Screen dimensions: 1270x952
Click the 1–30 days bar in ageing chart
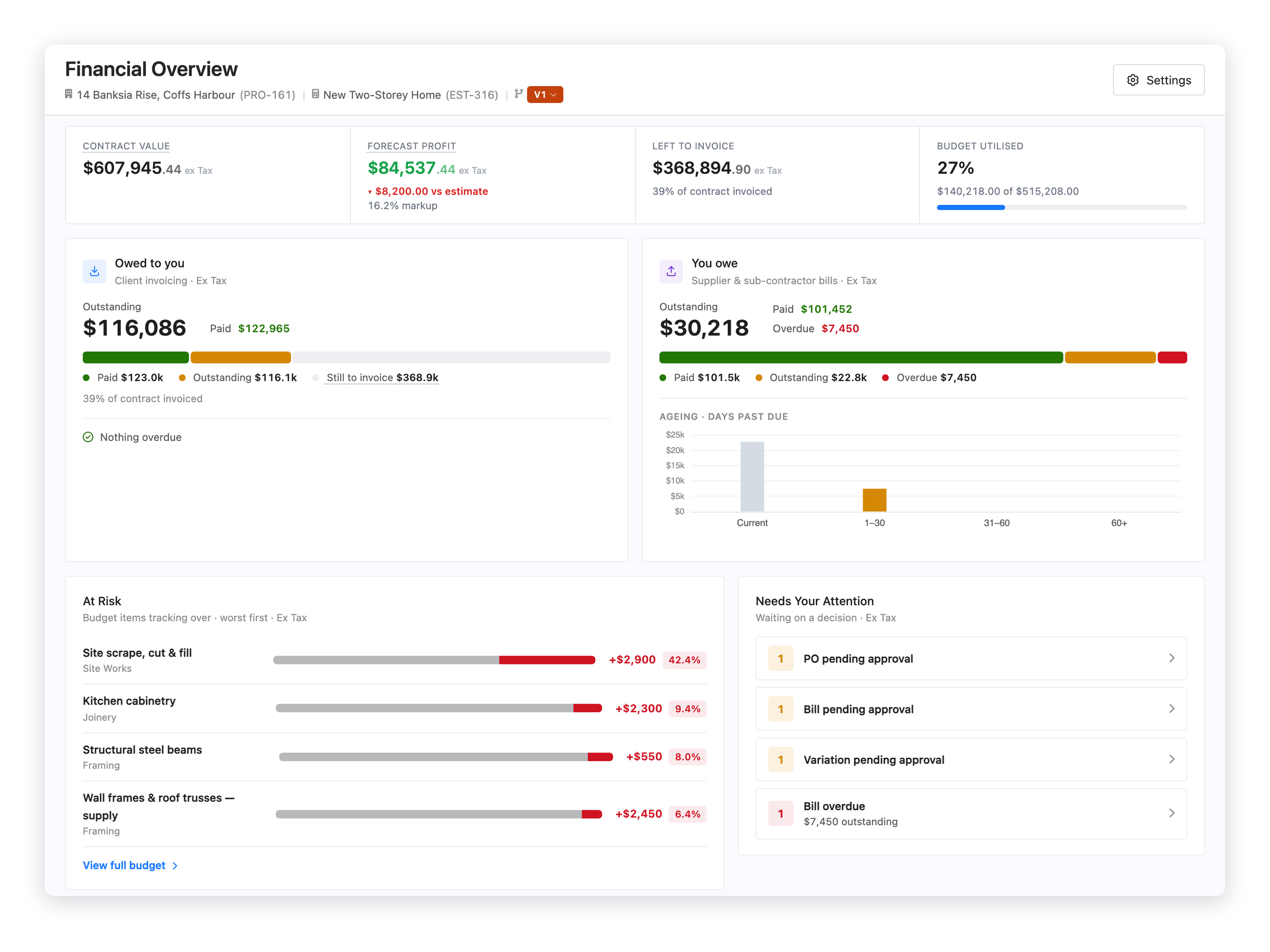874,500
